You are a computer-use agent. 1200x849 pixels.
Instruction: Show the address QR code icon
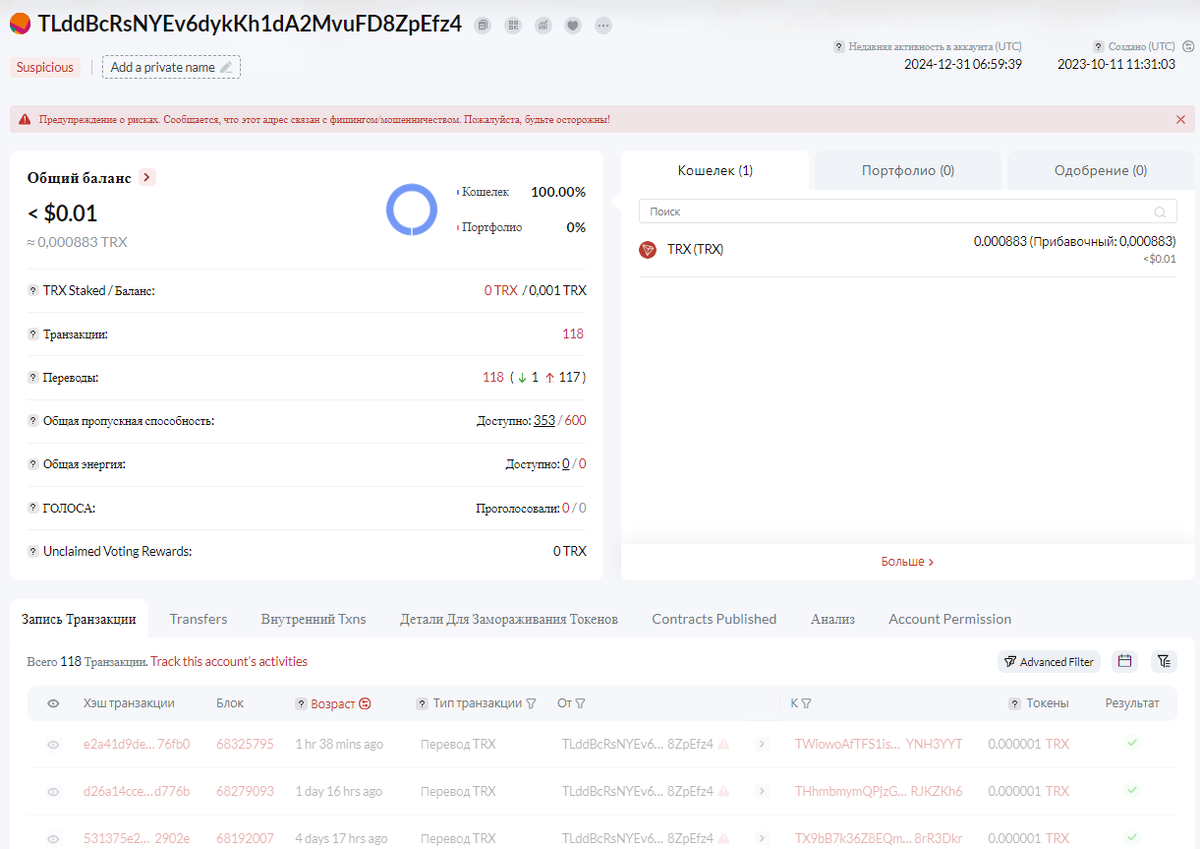click(513, 26)
